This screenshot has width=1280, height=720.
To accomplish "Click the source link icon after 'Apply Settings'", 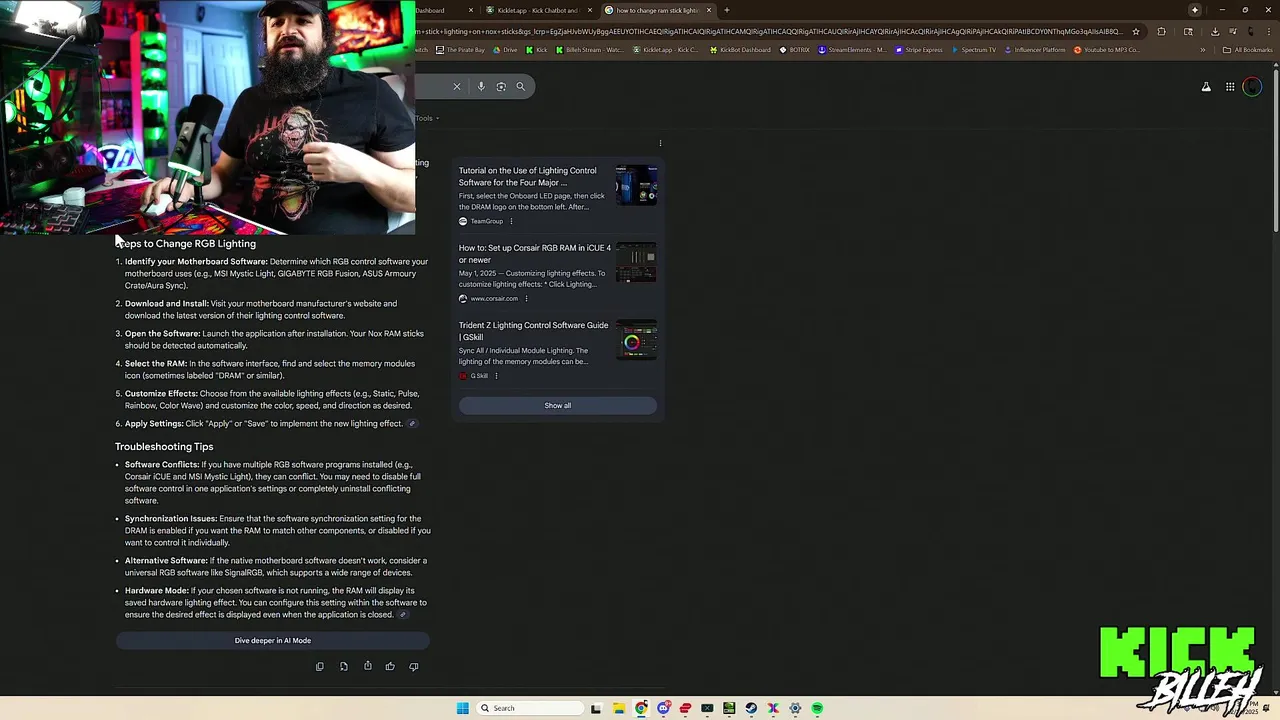I will [411, 424].
